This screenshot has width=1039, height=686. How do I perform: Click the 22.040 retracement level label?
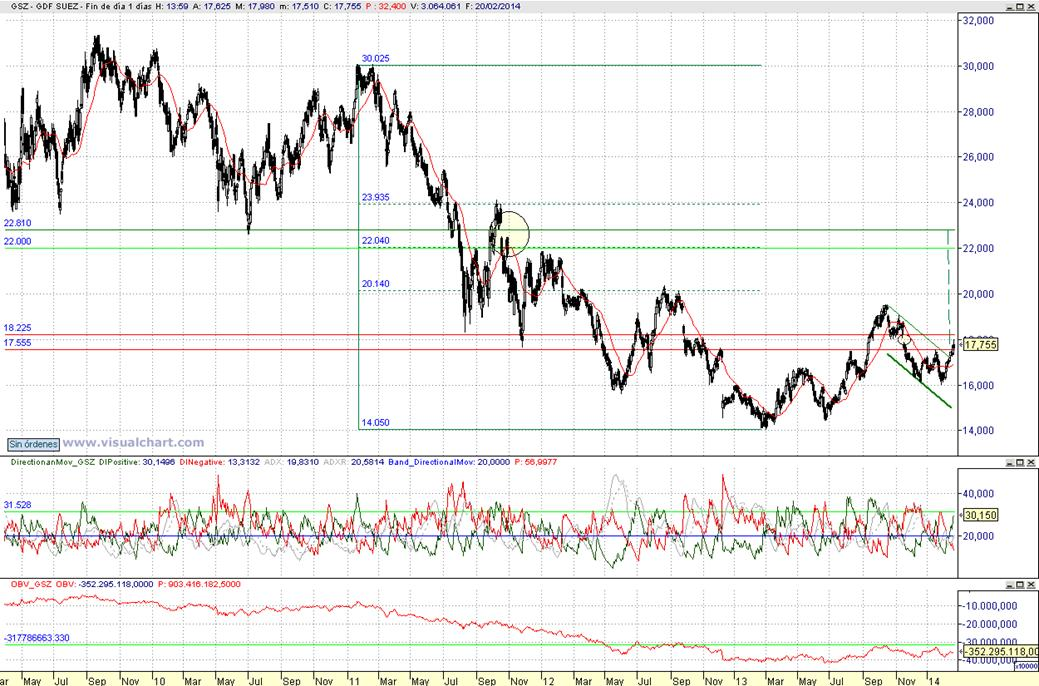(x=375, y=240)
